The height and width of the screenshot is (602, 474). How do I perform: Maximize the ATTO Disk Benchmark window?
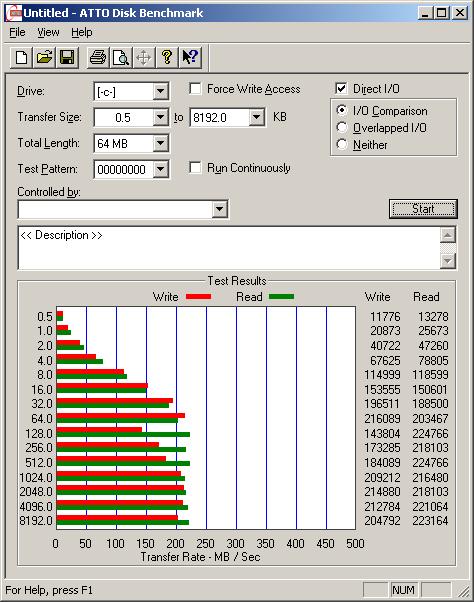pos(441,13)
